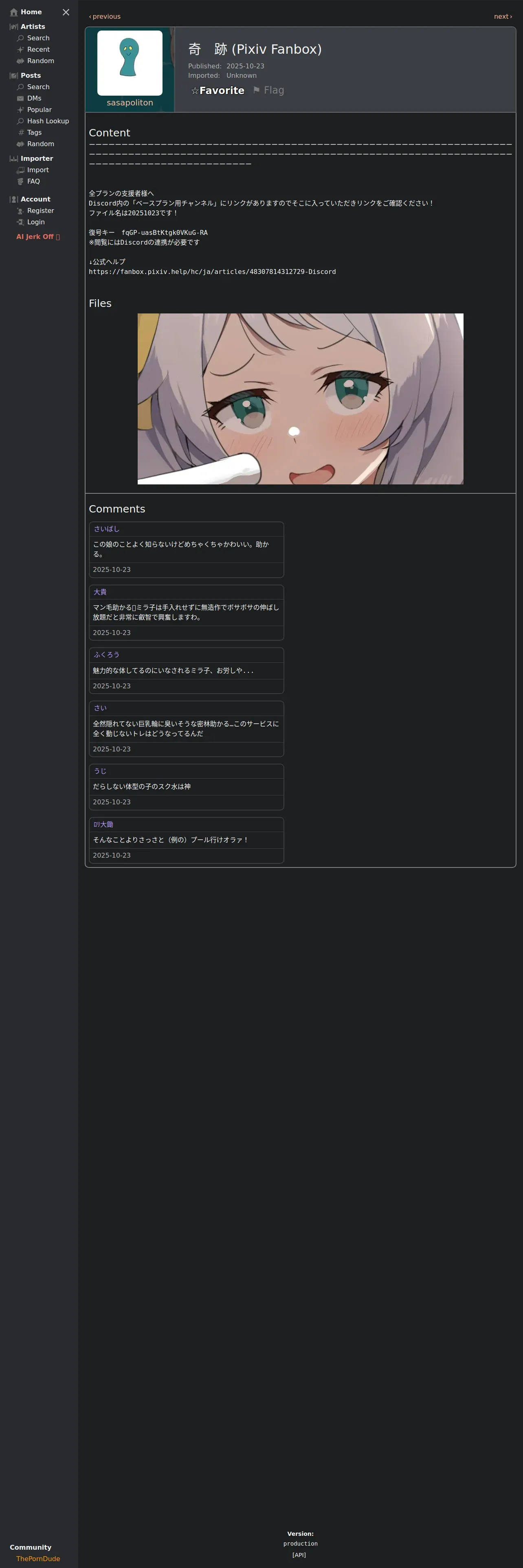Click the Content section heading
Screen dimensions: 523x1568
(110, 133)
